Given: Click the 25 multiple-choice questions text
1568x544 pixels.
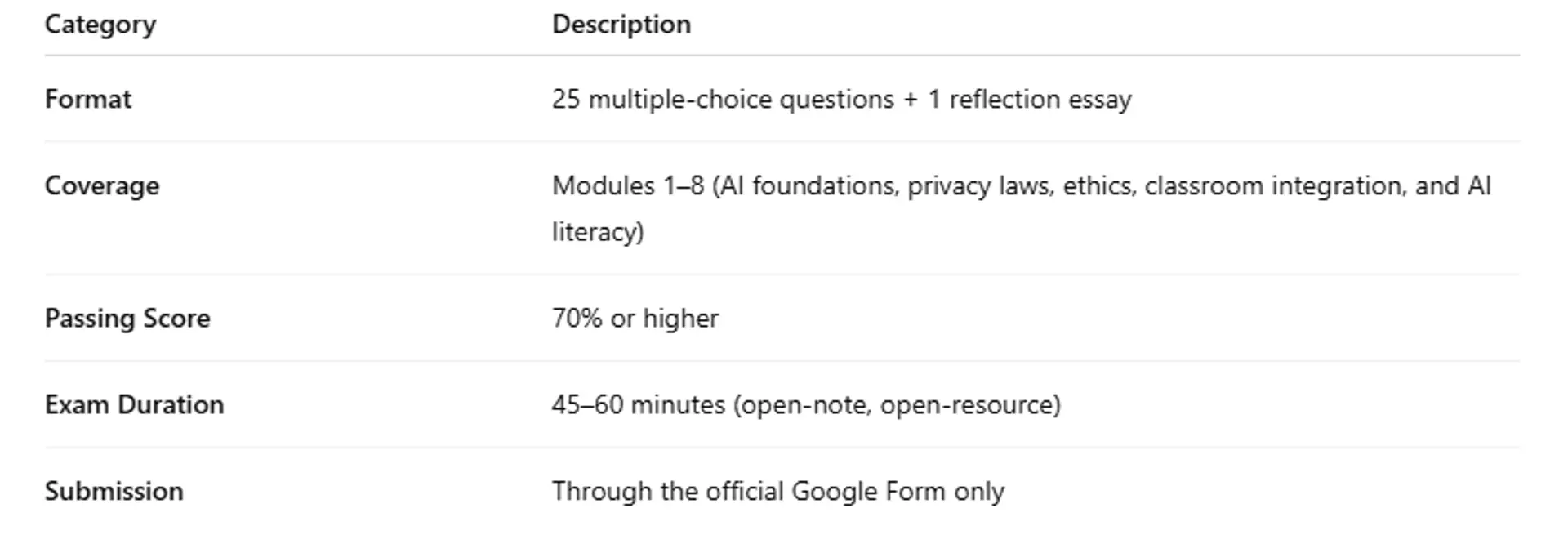Looking at the screenshot, I should click(723, 99).
